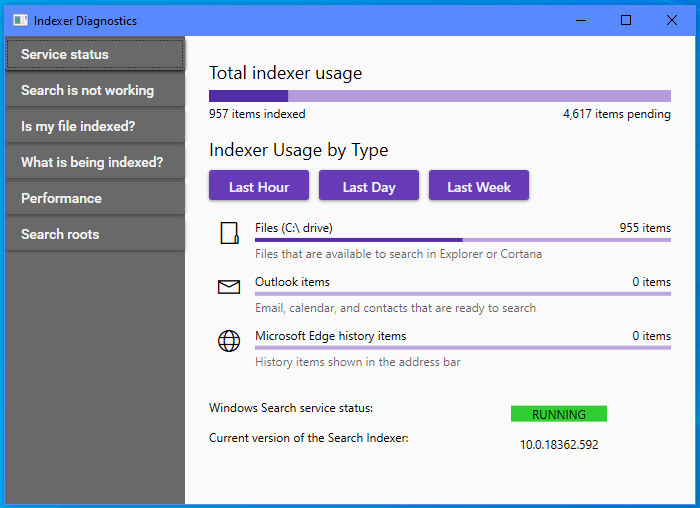
Task: Click the Edge history '0 items' count
Action: coord(651,336)
